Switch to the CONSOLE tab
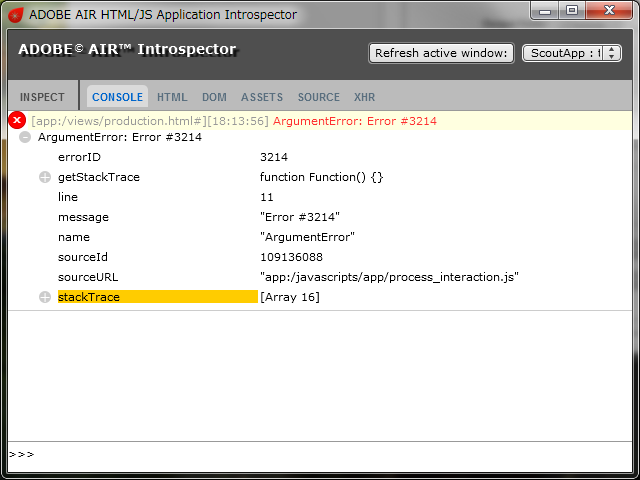 click(118, 97)
